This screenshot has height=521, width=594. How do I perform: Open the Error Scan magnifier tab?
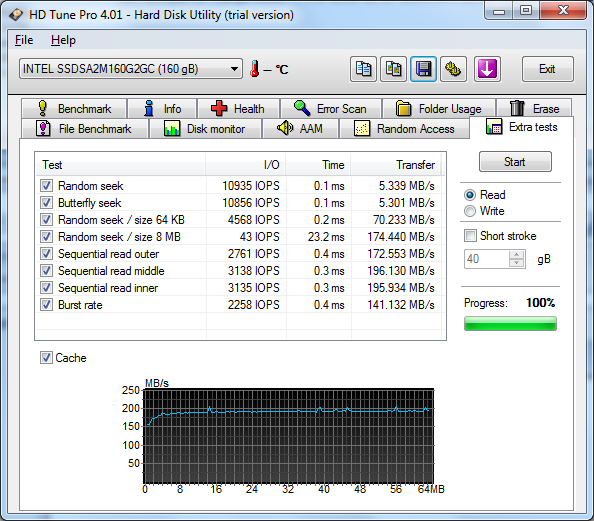331,108
